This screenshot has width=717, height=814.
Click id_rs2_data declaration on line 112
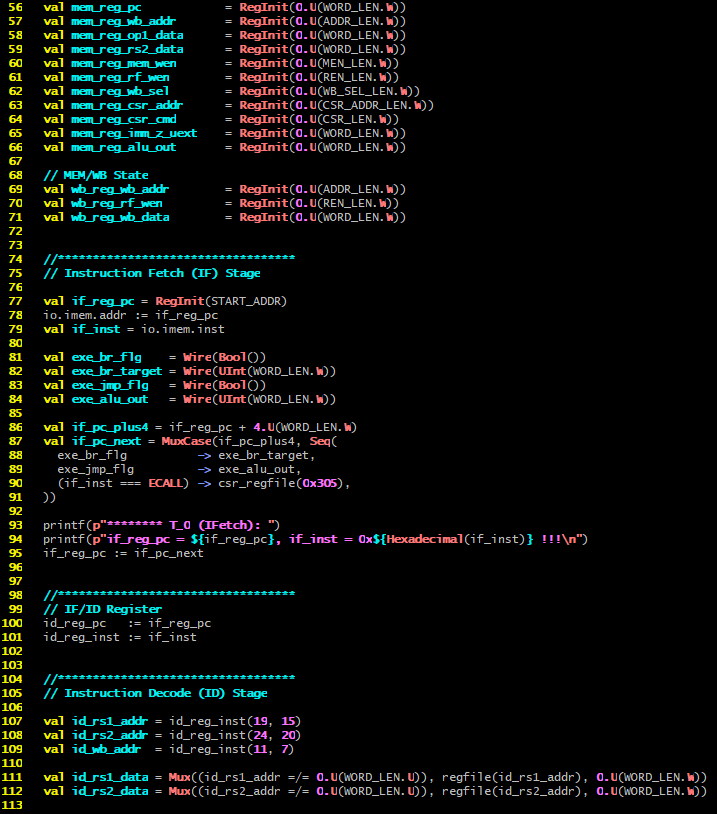(x=110, y=792)
